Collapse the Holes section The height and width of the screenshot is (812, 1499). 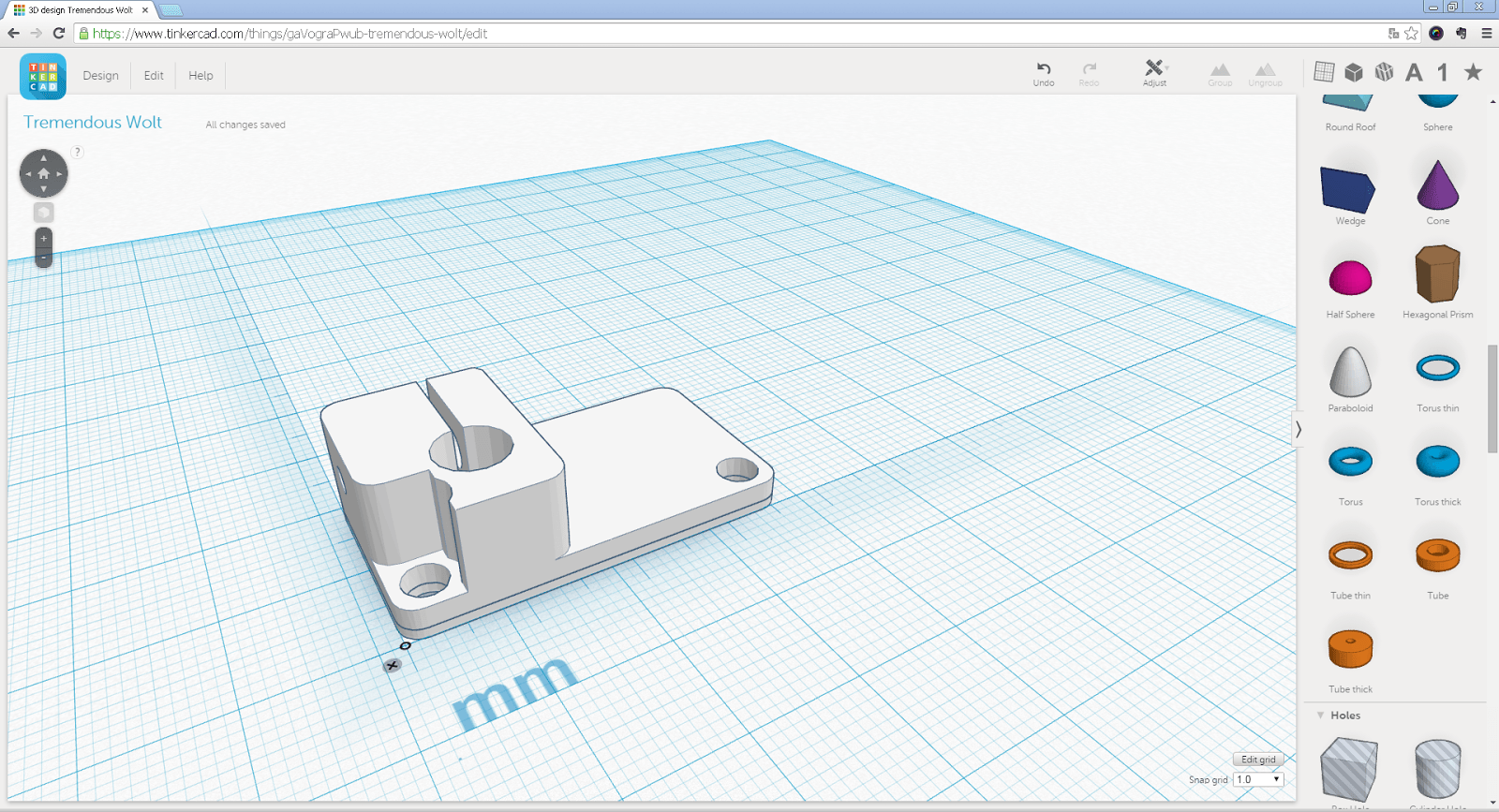[1320, 716]
